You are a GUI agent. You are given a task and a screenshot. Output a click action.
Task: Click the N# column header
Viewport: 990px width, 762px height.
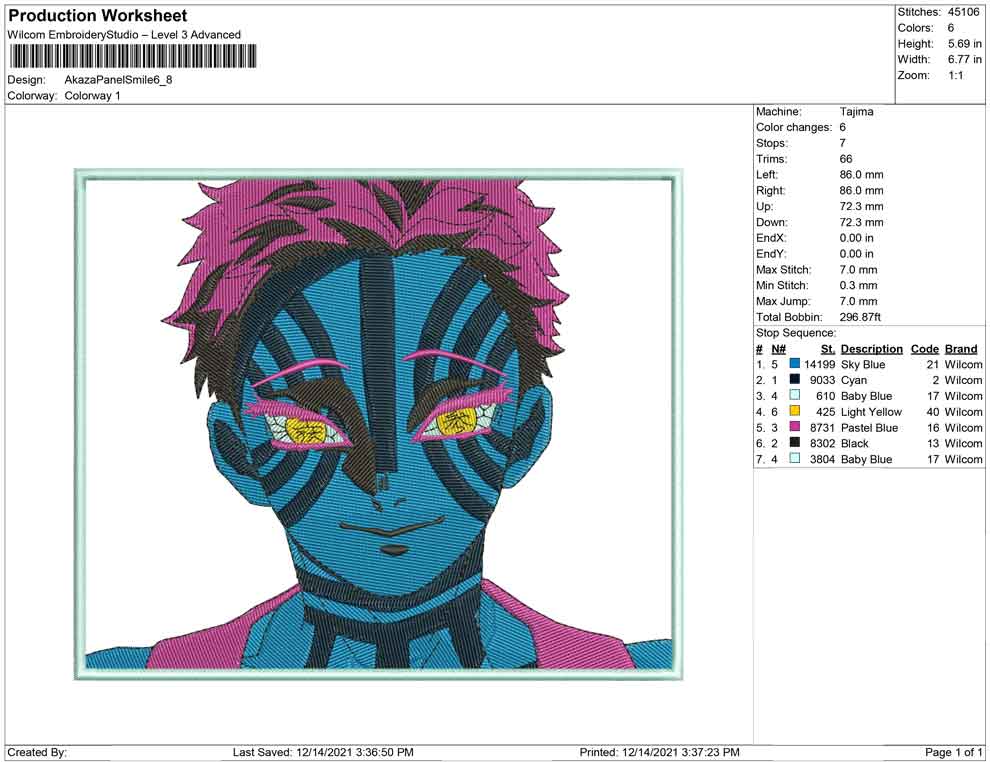778,349
